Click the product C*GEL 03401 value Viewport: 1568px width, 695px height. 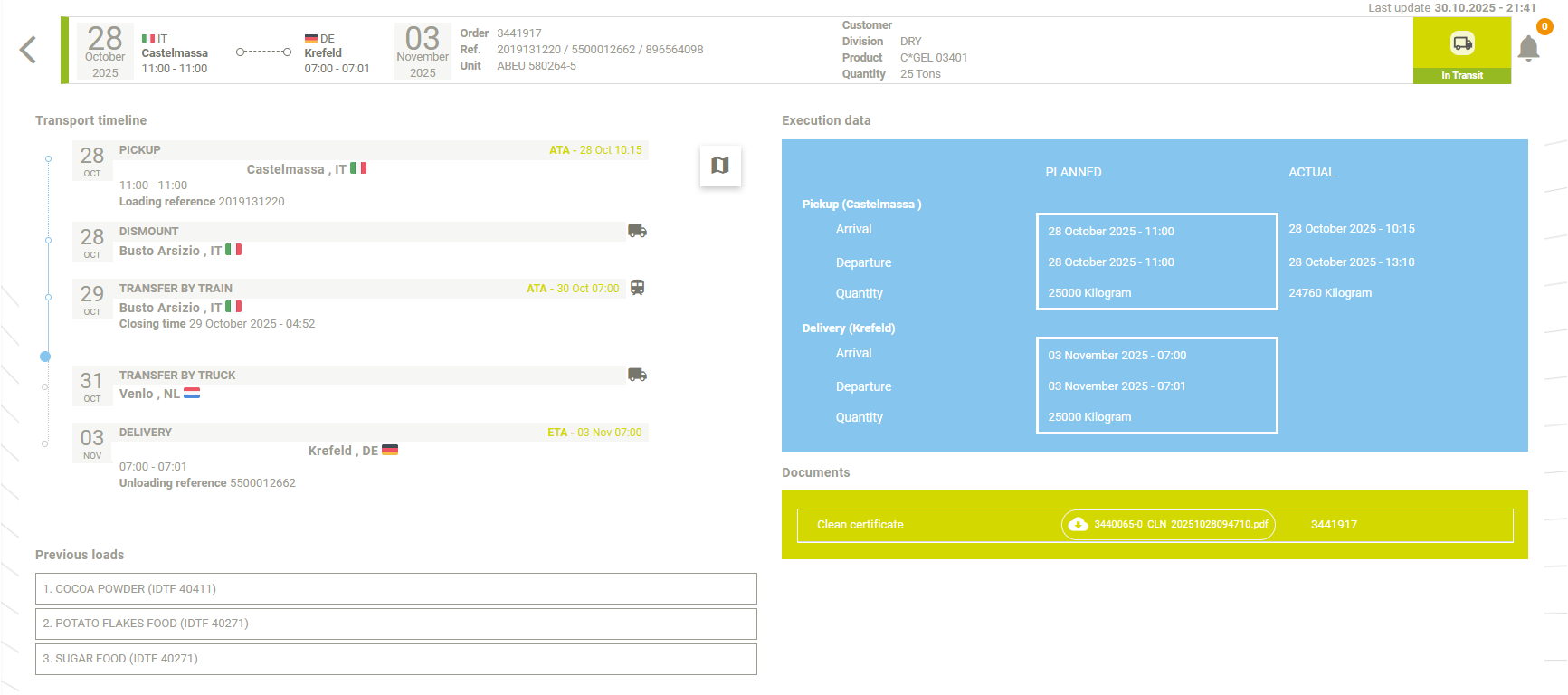934,58
